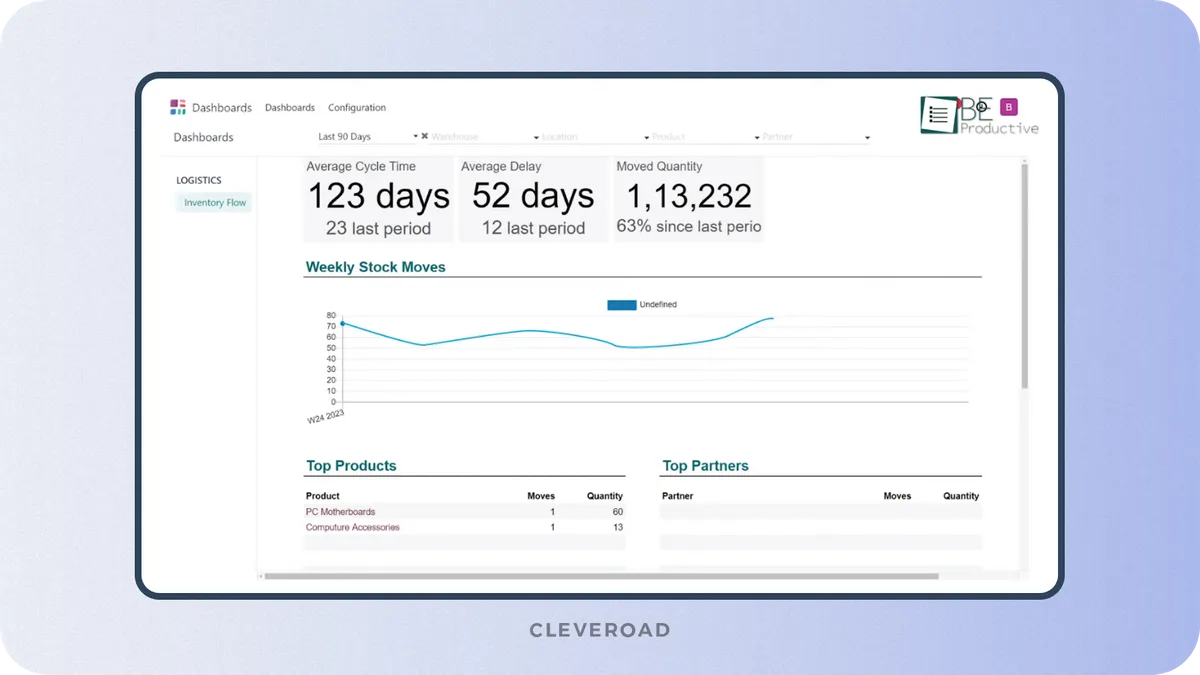Open the Configuration menu

click(357, 108)
